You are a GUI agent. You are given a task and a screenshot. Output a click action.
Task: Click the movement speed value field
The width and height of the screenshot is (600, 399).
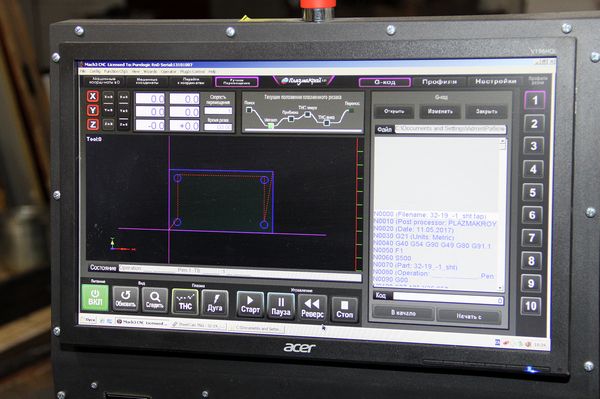click(x=218, y=111)
